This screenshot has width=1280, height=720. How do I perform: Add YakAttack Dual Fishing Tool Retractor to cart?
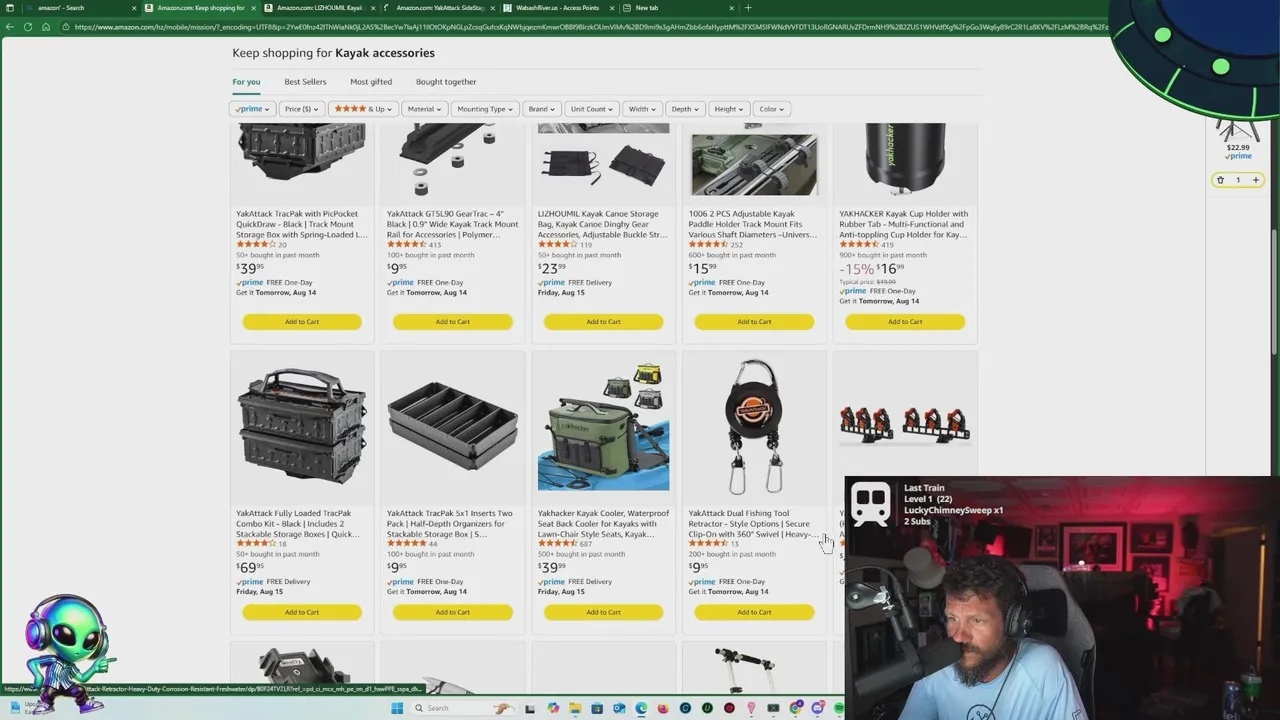tap(754, 612)
